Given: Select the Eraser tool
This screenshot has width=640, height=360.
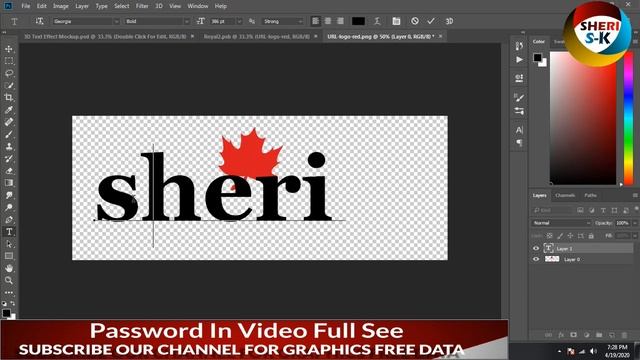Looking at the screenshot, I should pyautogui.click(x=9, y=171).
